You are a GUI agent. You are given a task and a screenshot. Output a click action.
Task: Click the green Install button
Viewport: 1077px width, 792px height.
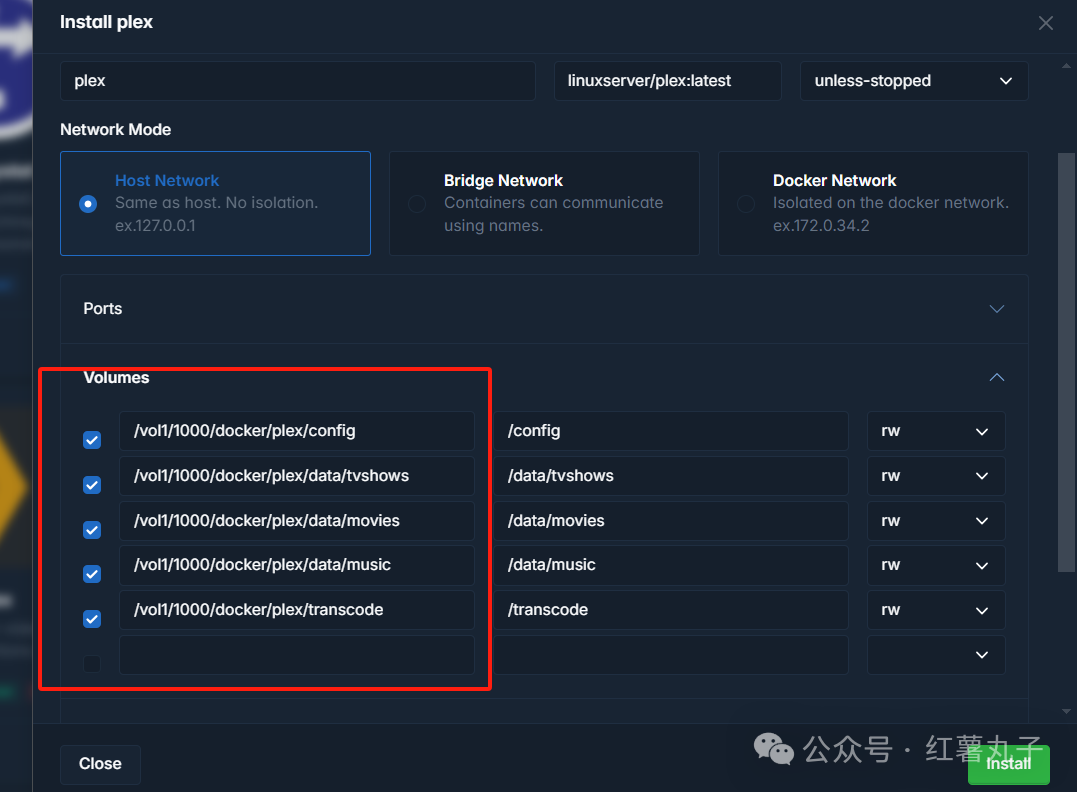pyautogui.click(x=1008, y=764)
